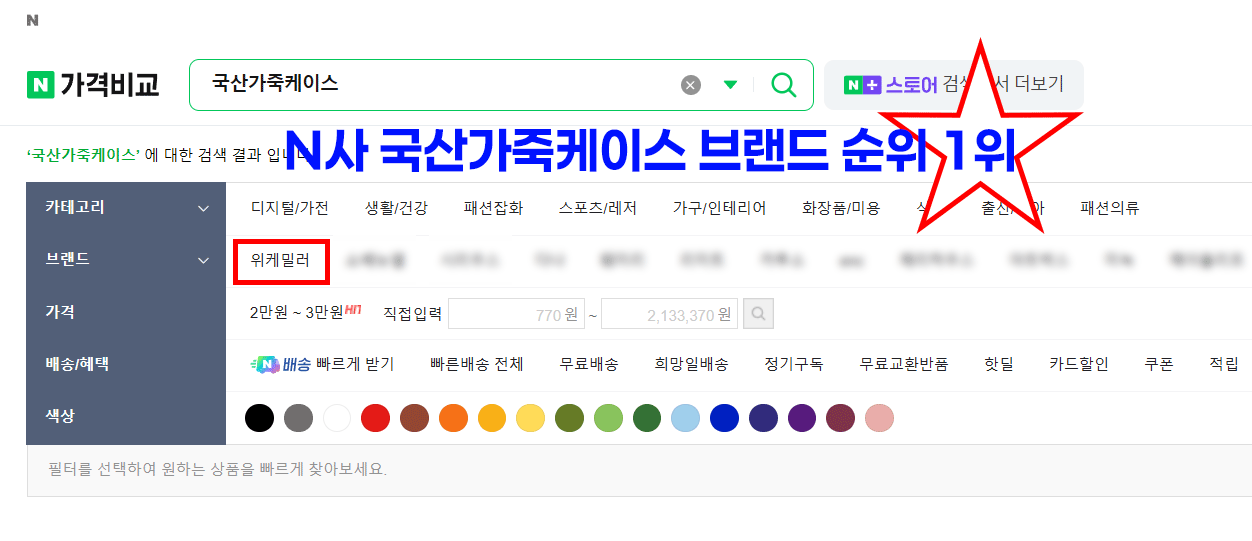This screenshot has height=541, width=1252.
Task: Click the green magnifier search icon
Action: click(x=784, y=85)
